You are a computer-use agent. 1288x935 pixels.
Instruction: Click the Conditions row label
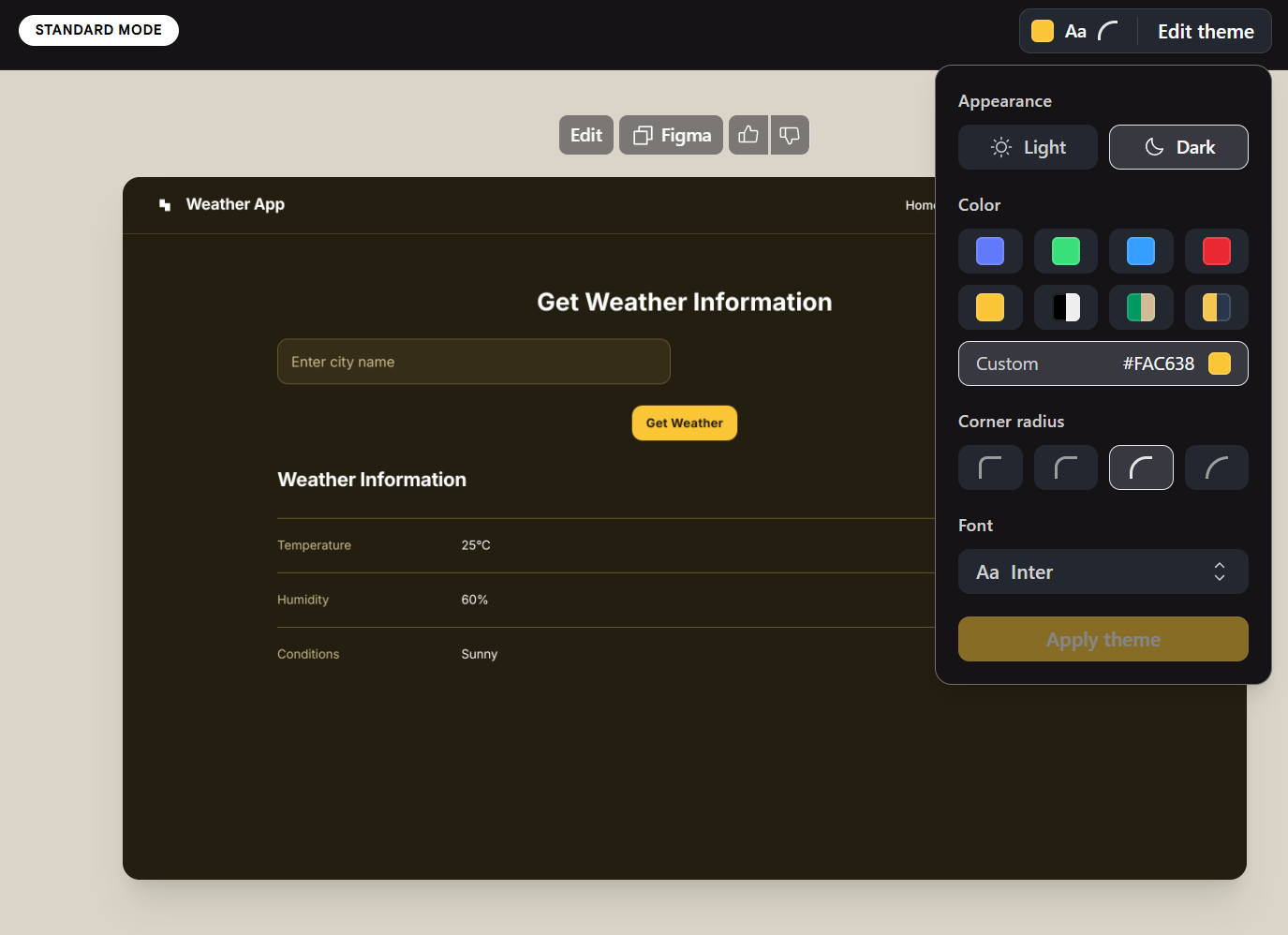[x=308, y=654]
